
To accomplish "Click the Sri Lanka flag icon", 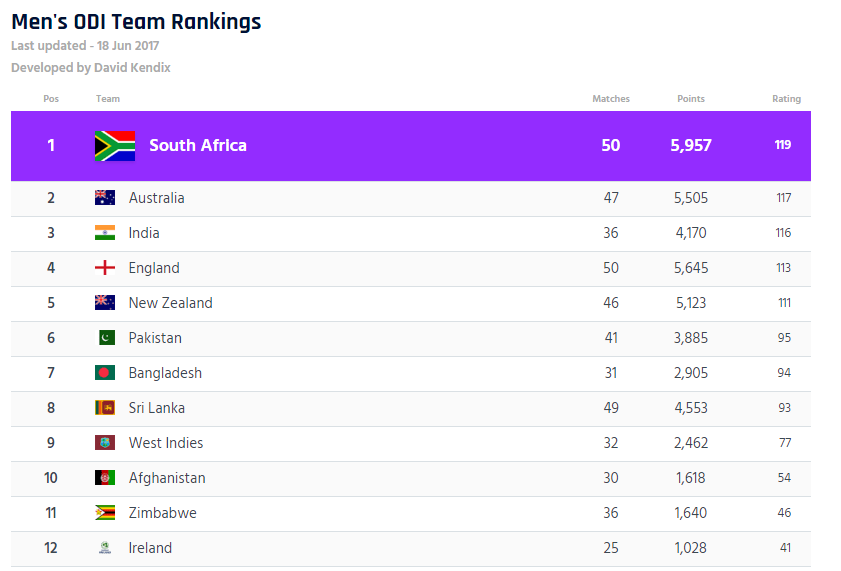I will click(105, 408).
